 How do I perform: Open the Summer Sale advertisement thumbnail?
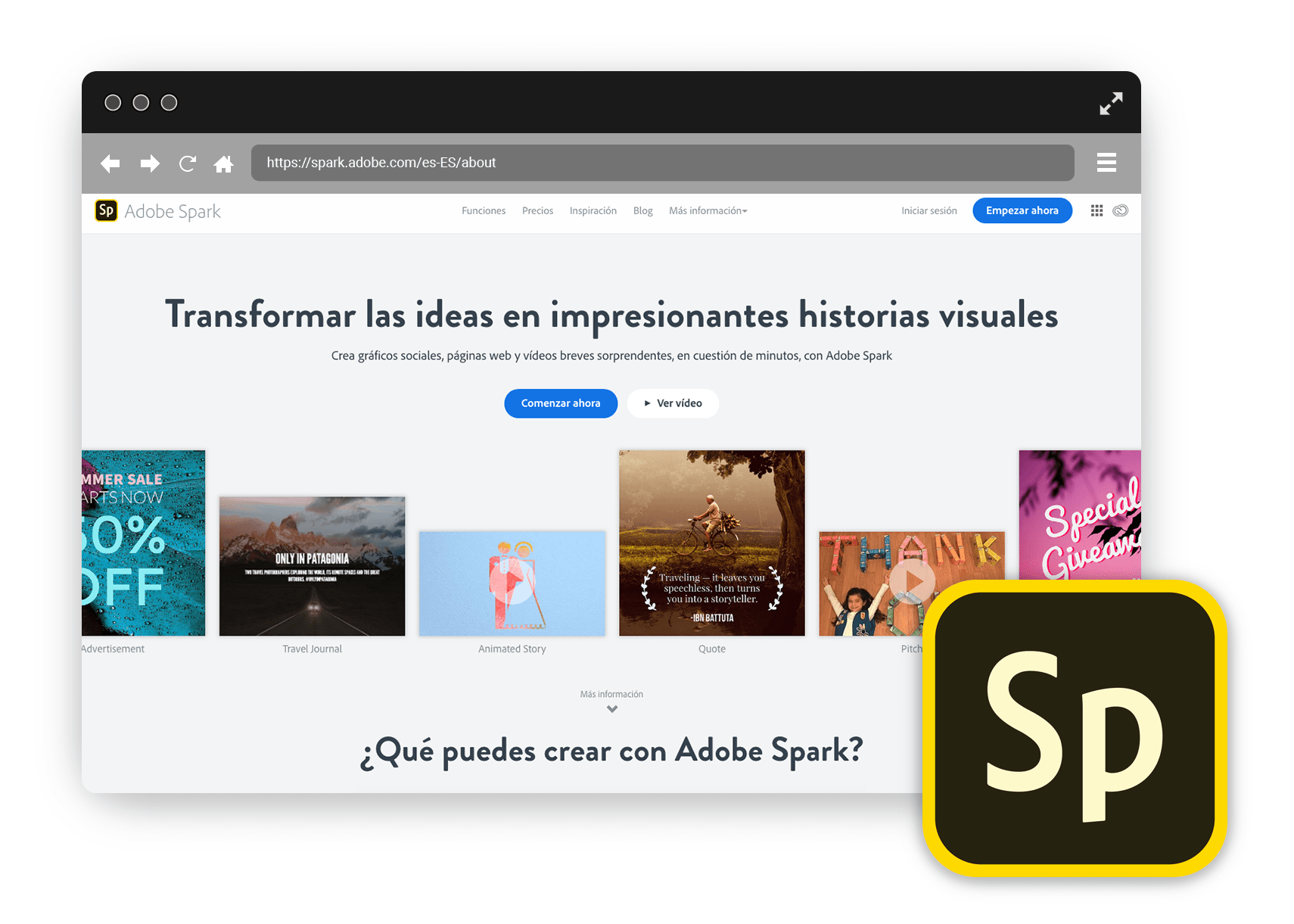point(143,543)
